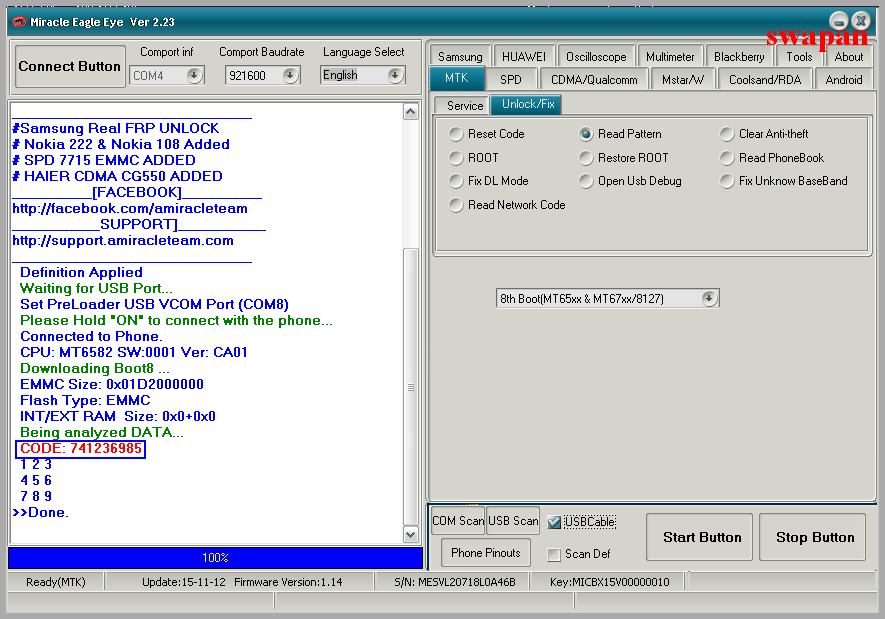Image resolution: width=885 pixels, height=619 pixels.
Task: Toggle the USBCable checkbox
Action: point(554,523)
